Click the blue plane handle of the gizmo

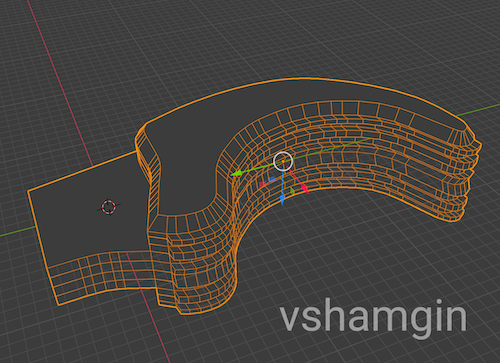272,180
